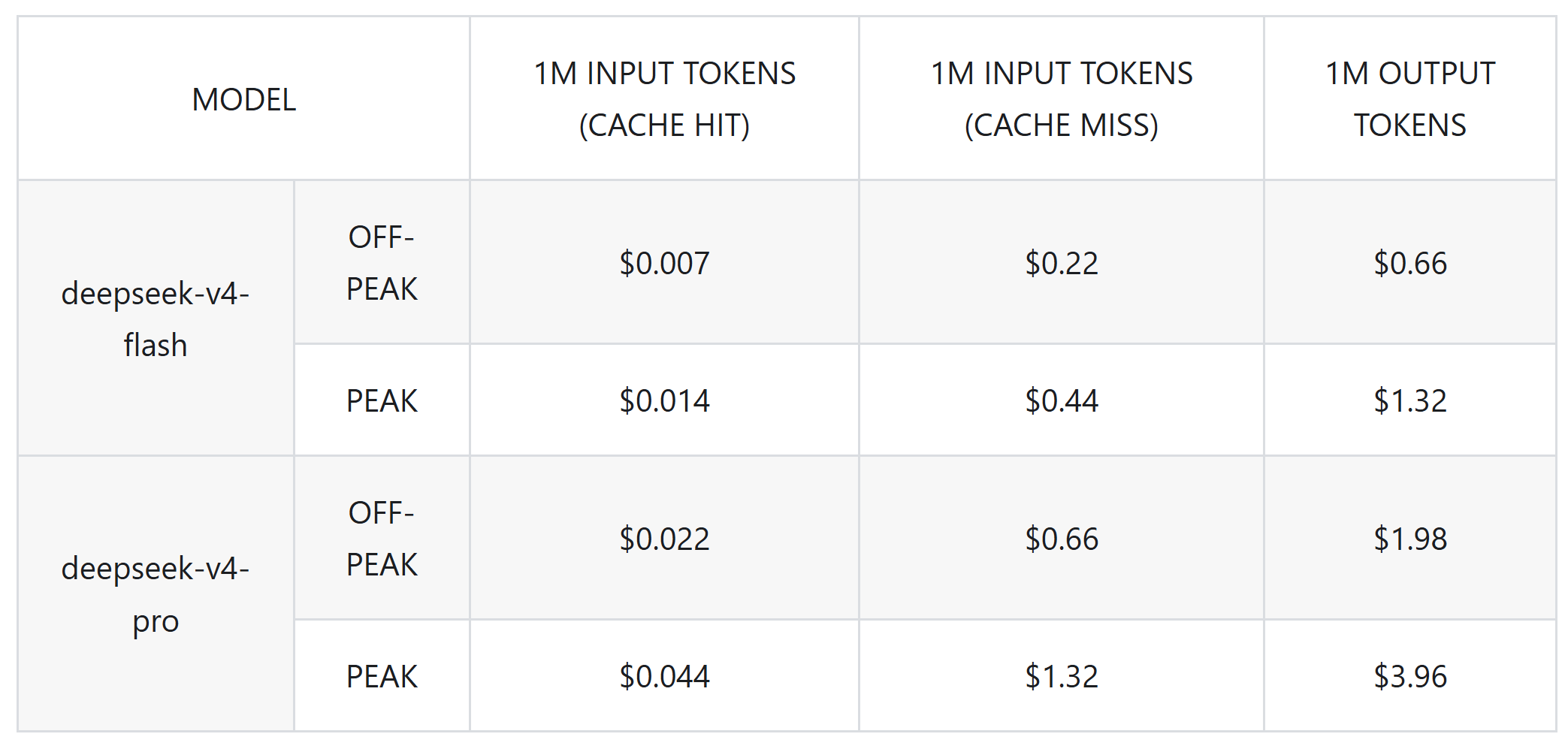This screenshot has width=1568, height=752.
Task: Click pro peak $1.32 cache miss price
Action: pos(1062,676)
